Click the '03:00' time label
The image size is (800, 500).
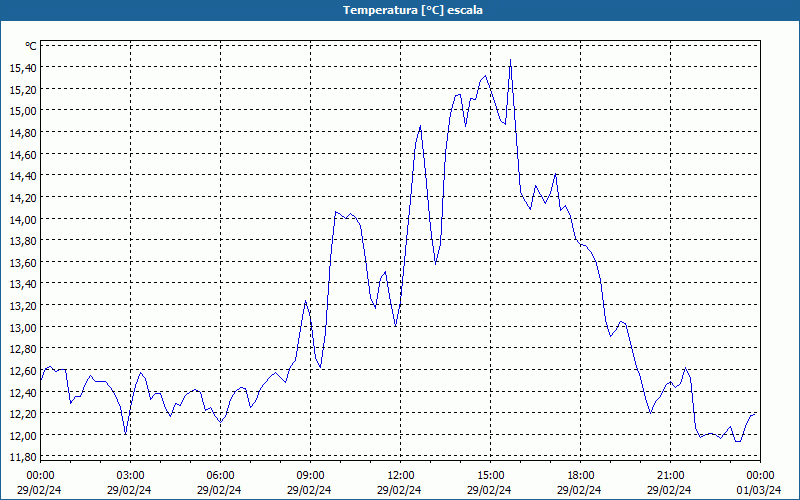click(131, 475)
